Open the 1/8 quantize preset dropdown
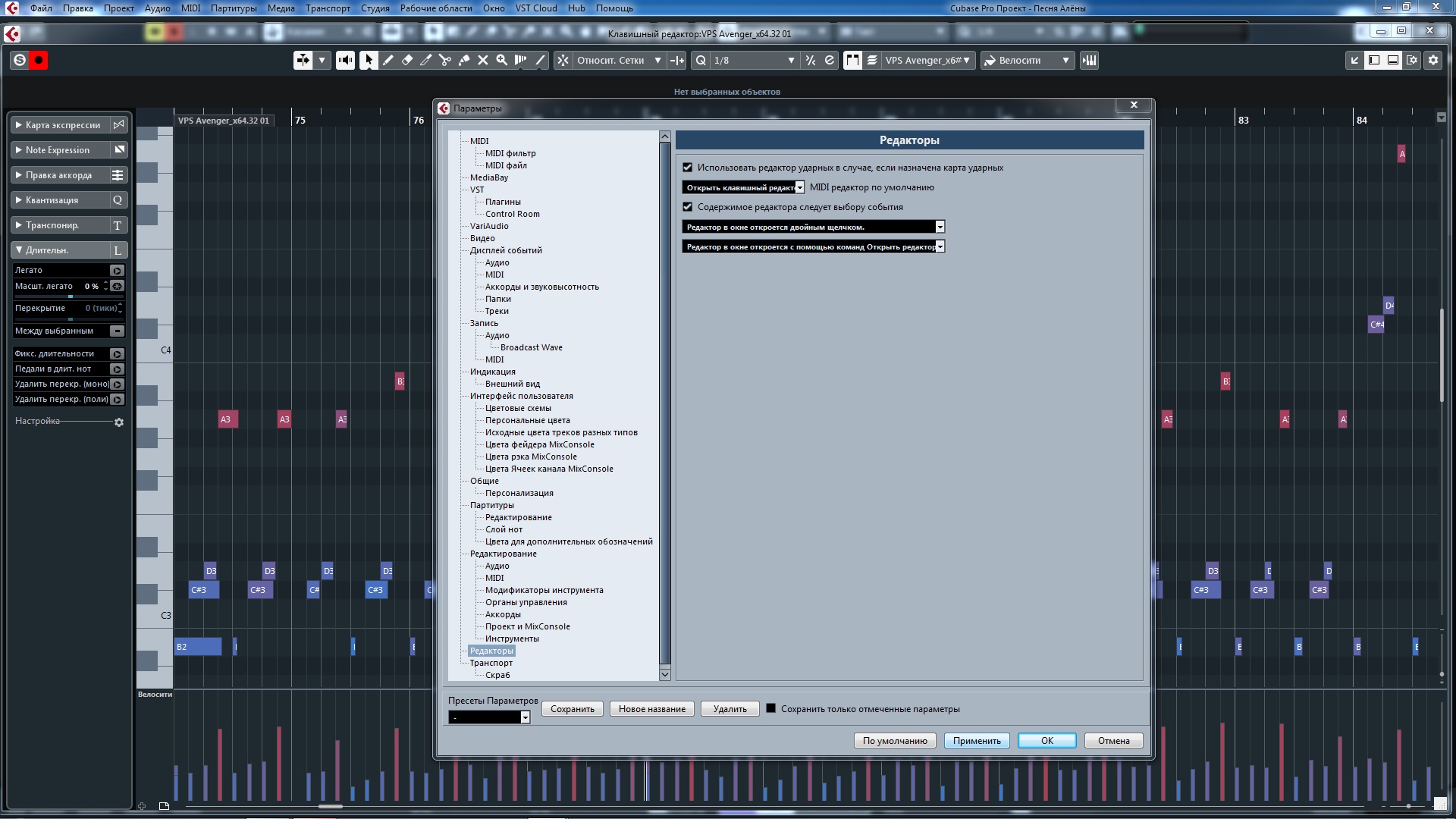Viewport: 1456px width, 819px height. pos(791,60)
